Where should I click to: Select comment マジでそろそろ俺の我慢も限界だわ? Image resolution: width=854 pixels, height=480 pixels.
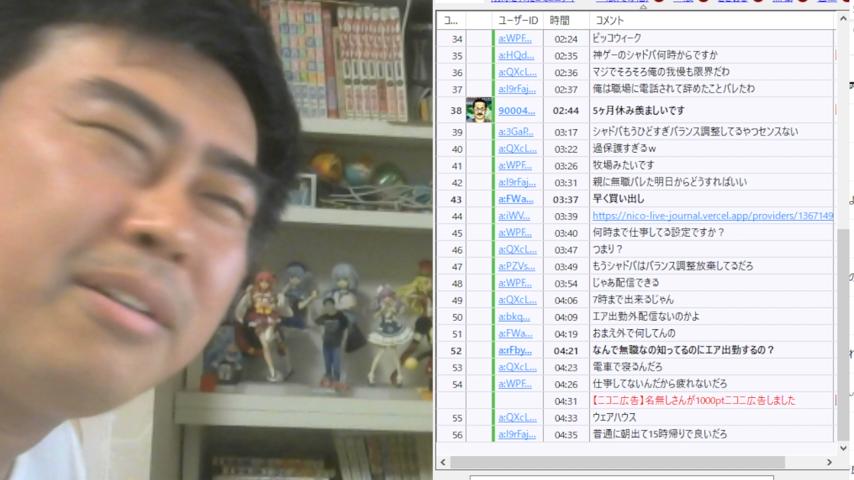(x=661, y=72)
